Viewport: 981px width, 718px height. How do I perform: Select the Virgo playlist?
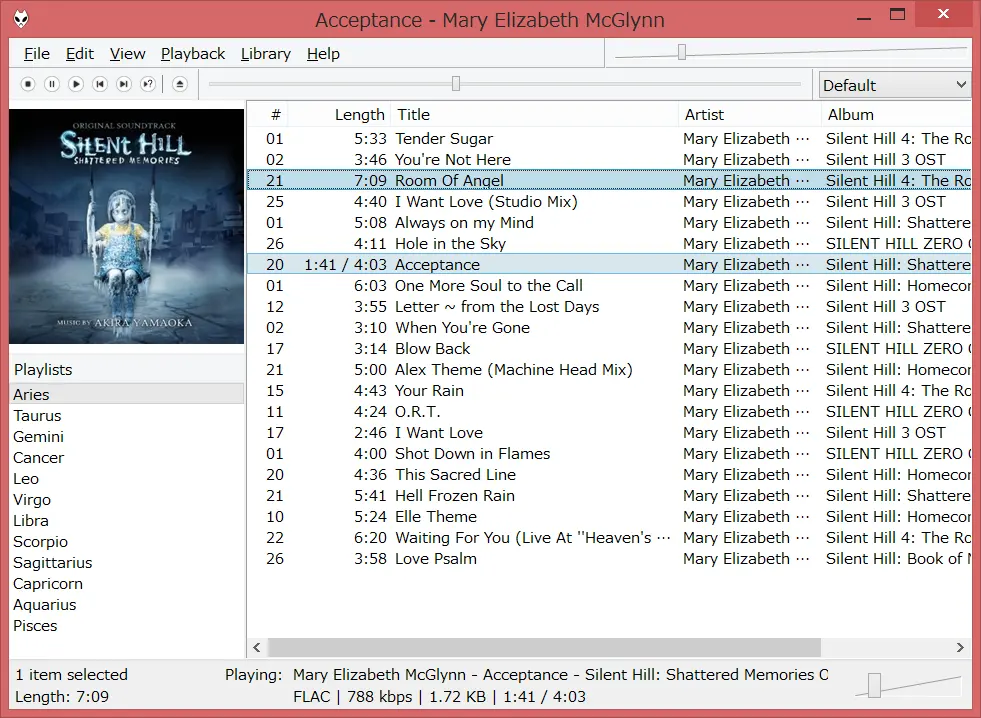pos(127,500)
